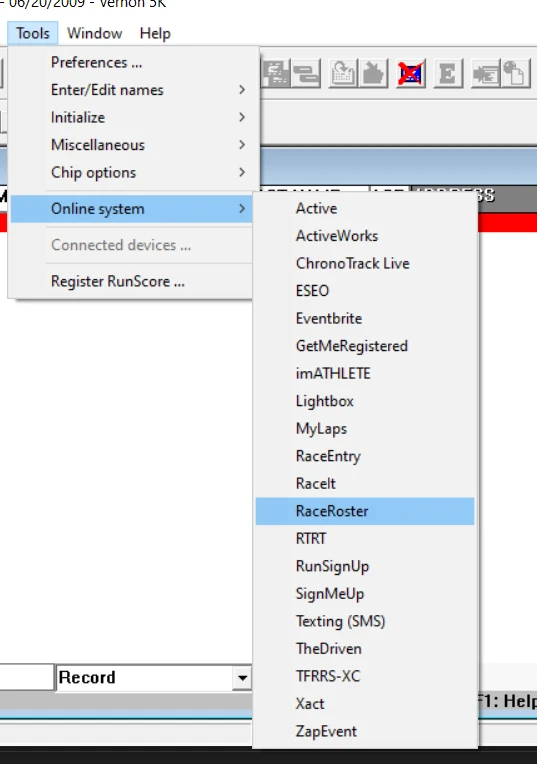Viewport: 537px width, 764px height.
Task: Select TheDriven online system
Action: pos(365,649)
